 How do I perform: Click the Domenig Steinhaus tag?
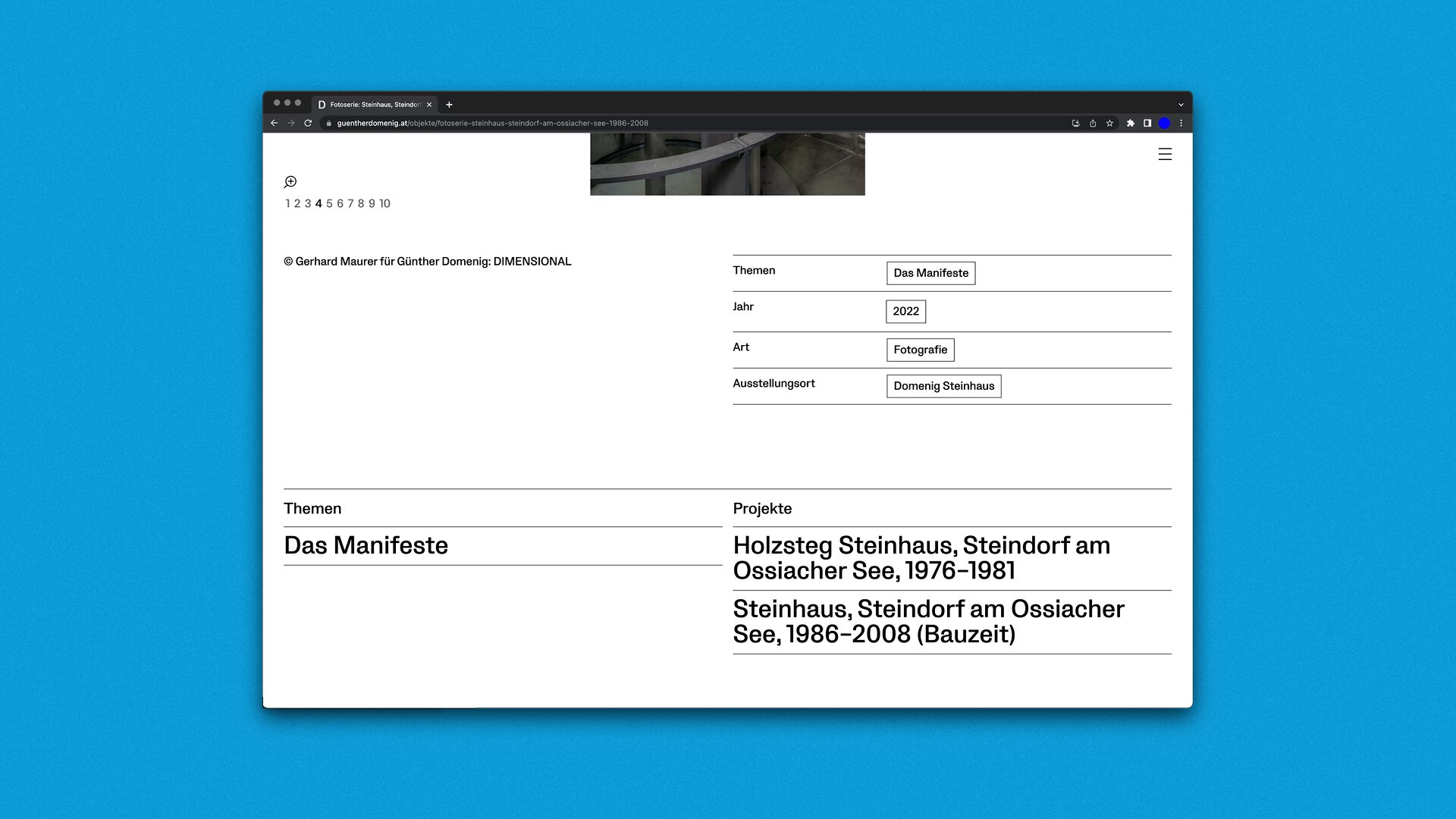click(943, 386)
